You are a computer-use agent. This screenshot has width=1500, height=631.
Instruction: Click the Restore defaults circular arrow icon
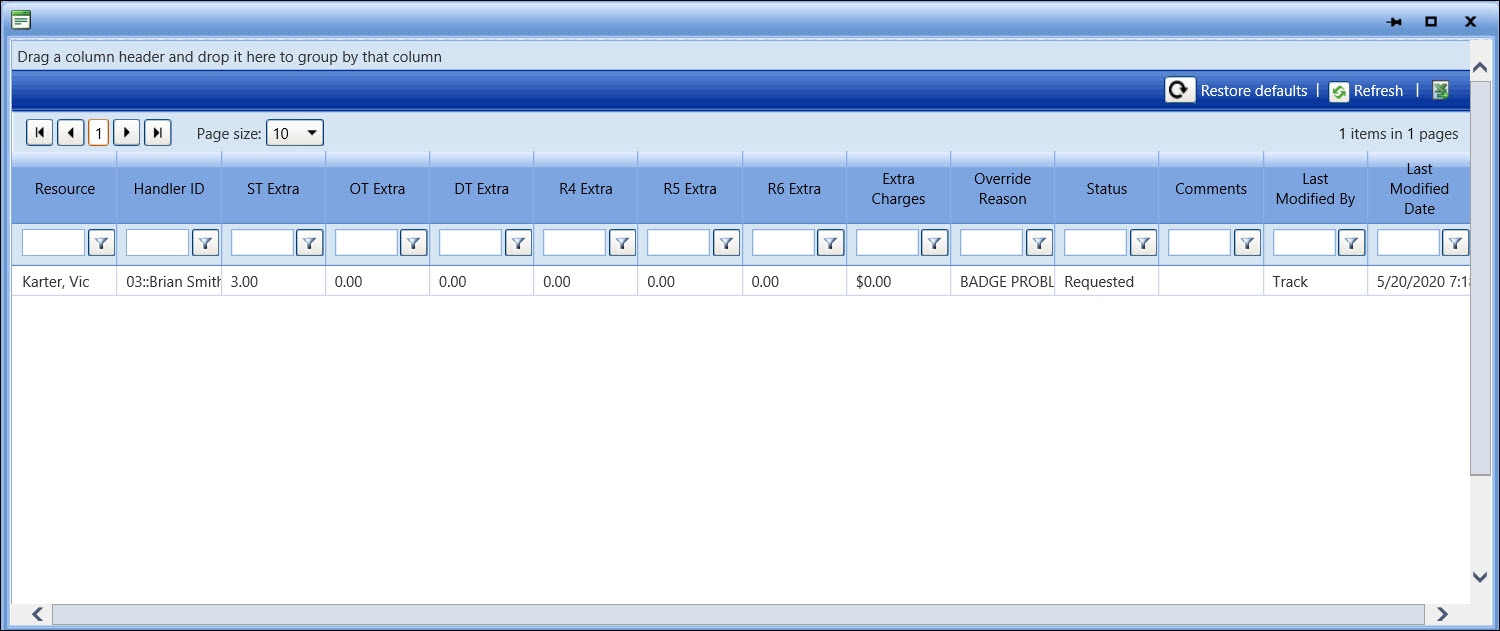click(x=1180, y=91)
